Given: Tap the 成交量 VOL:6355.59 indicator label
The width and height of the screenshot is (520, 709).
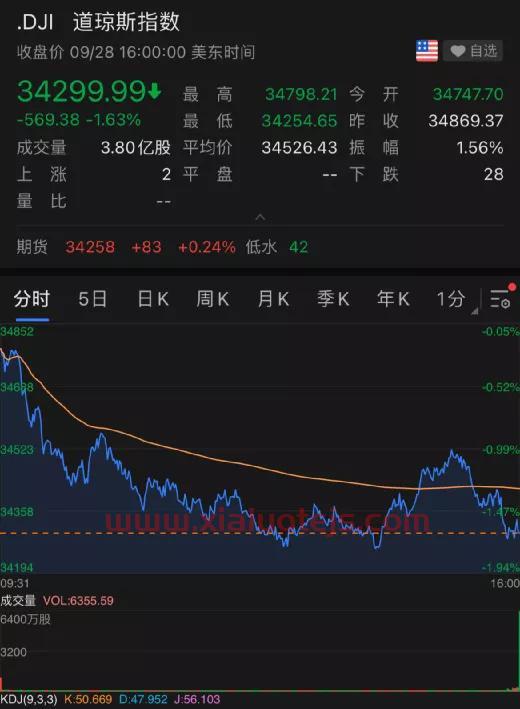Looking at the screenshot, I should tap(57, 601).
